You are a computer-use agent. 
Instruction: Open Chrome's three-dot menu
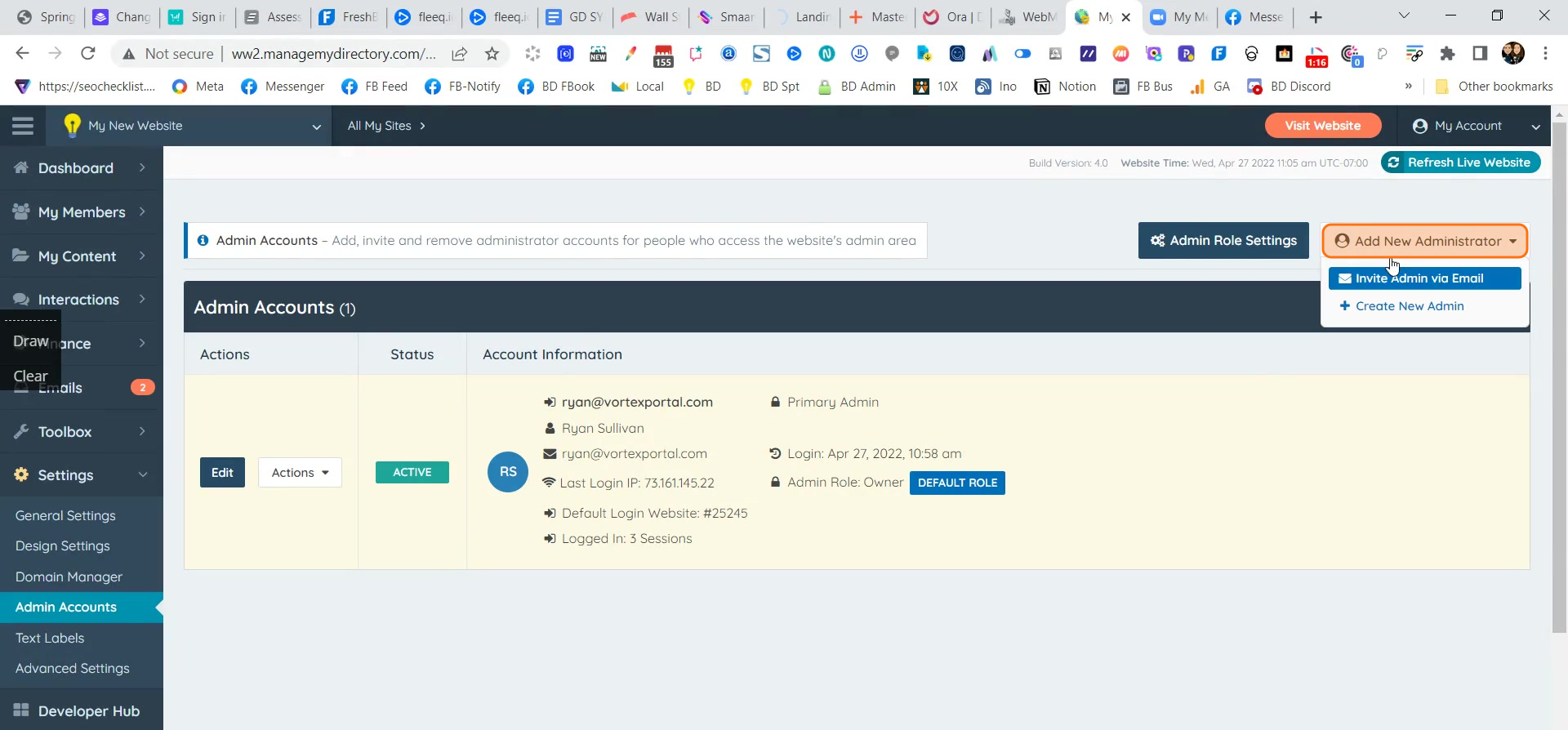coord(1545,54)
